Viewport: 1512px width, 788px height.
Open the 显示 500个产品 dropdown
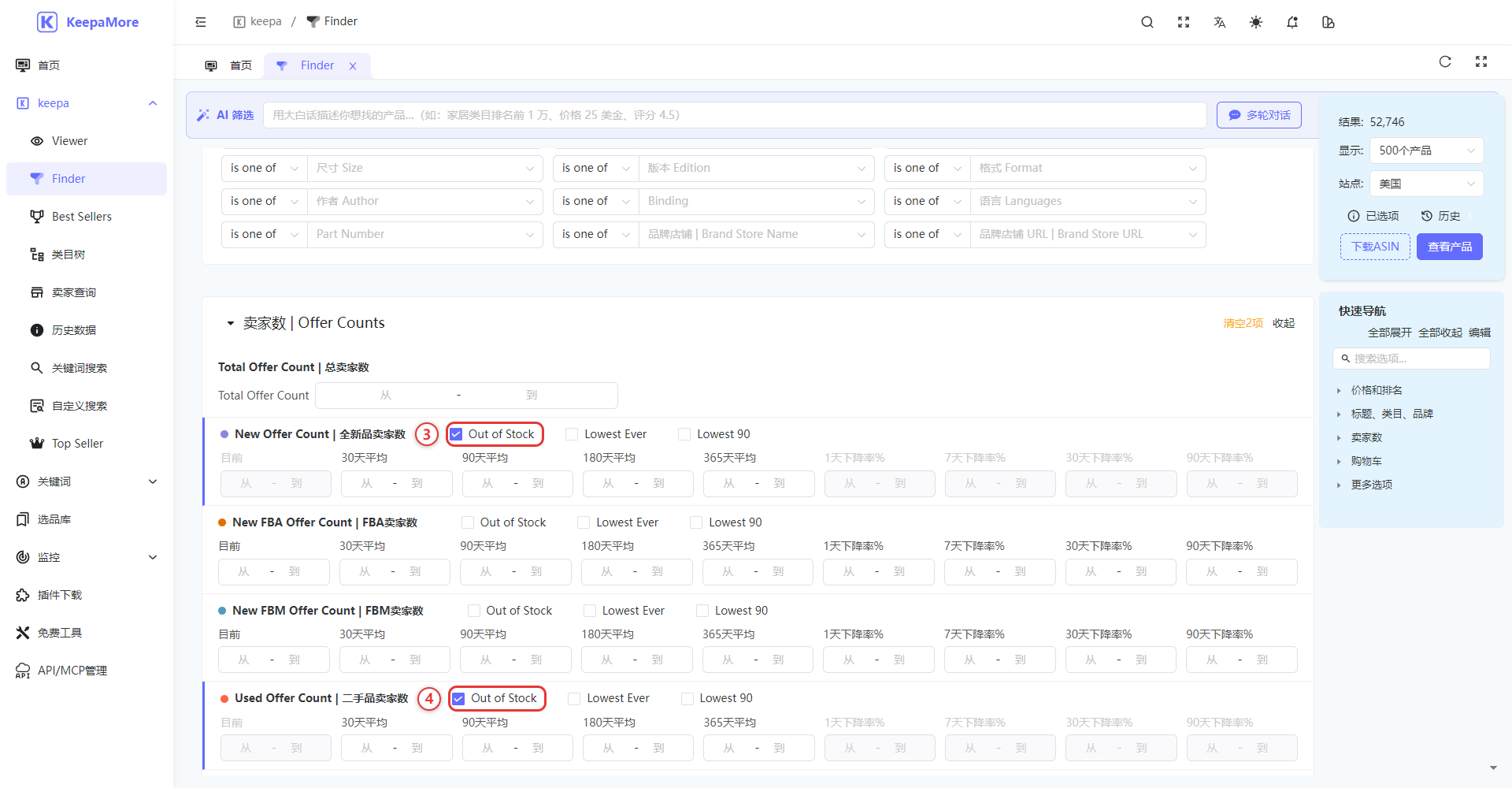[x=1427, y=151]
